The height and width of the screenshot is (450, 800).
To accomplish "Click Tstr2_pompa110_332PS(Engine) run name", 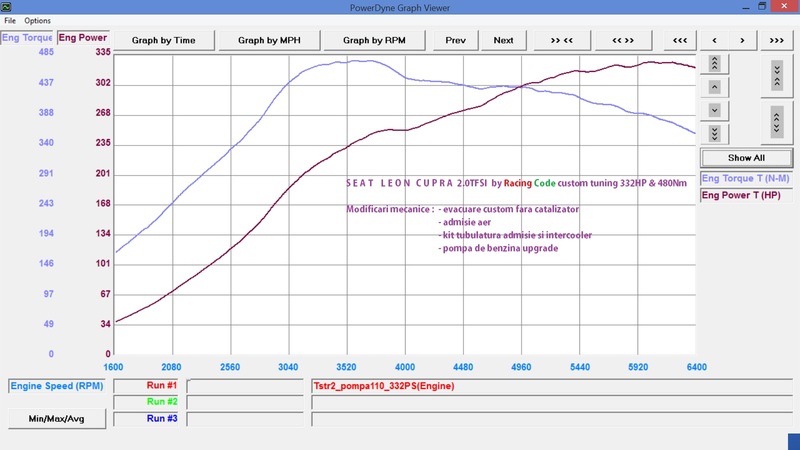I will tap(384, 386).
